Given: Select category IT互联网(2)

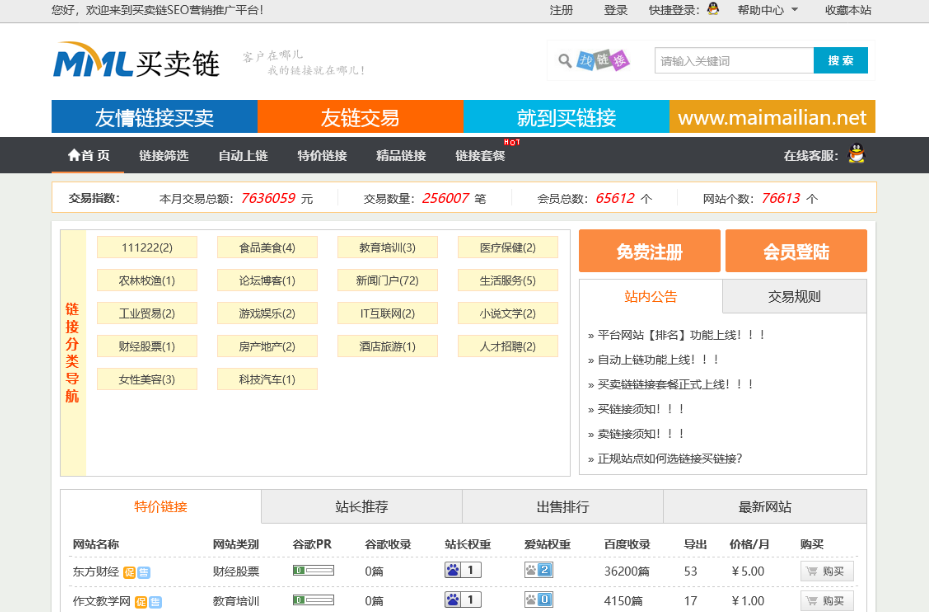Looking at the screenshot, I should point(387,313).
